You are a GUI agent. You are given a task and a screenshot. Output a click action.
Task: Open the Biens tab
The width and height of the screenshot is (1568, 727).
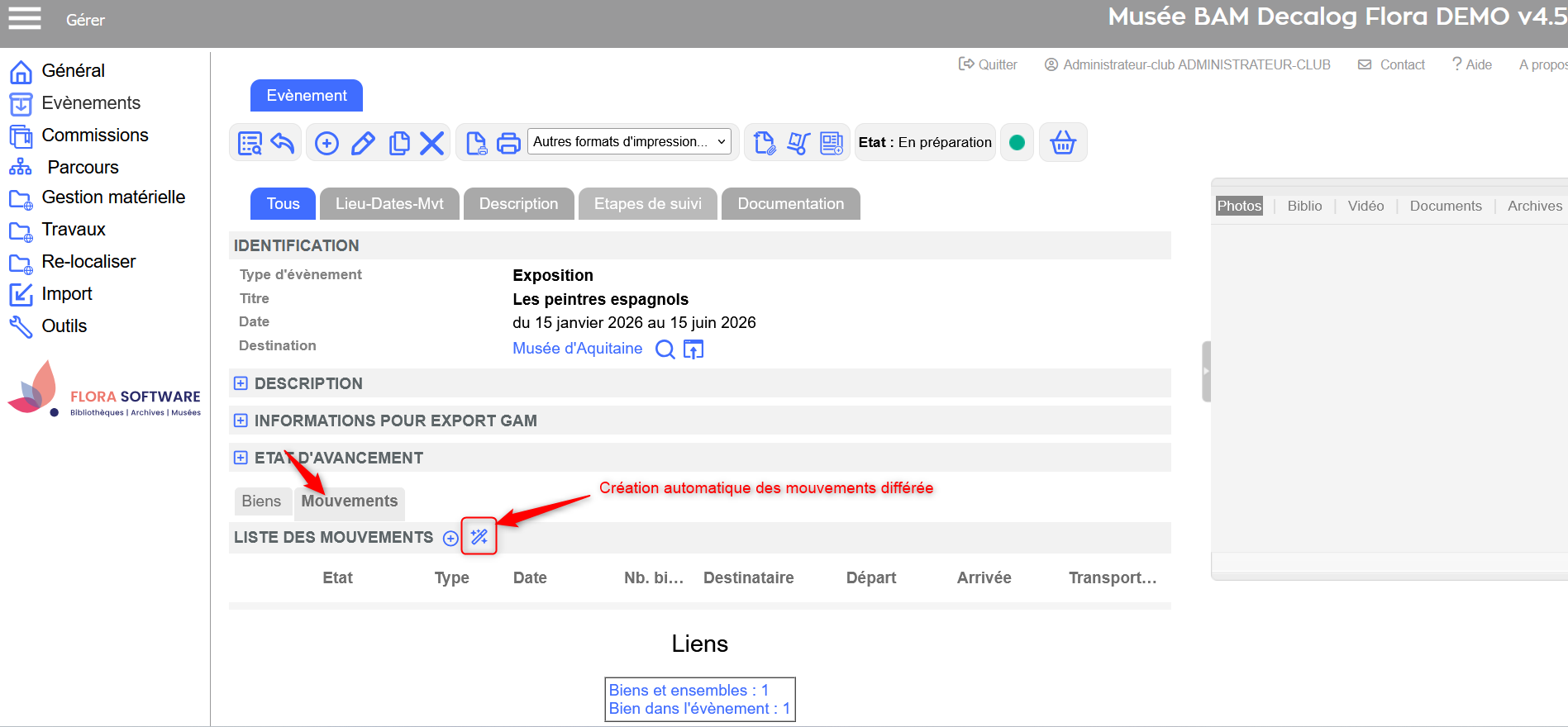pos(261,501)
